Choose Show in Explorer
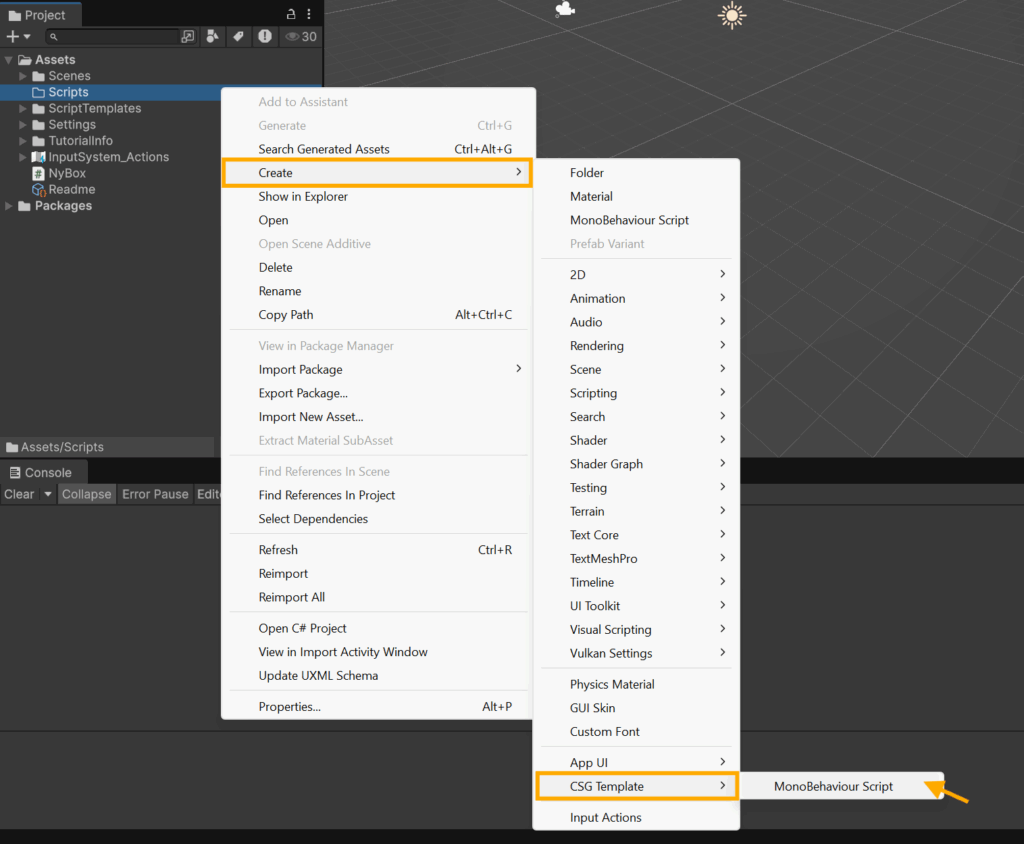 (378, 197)
